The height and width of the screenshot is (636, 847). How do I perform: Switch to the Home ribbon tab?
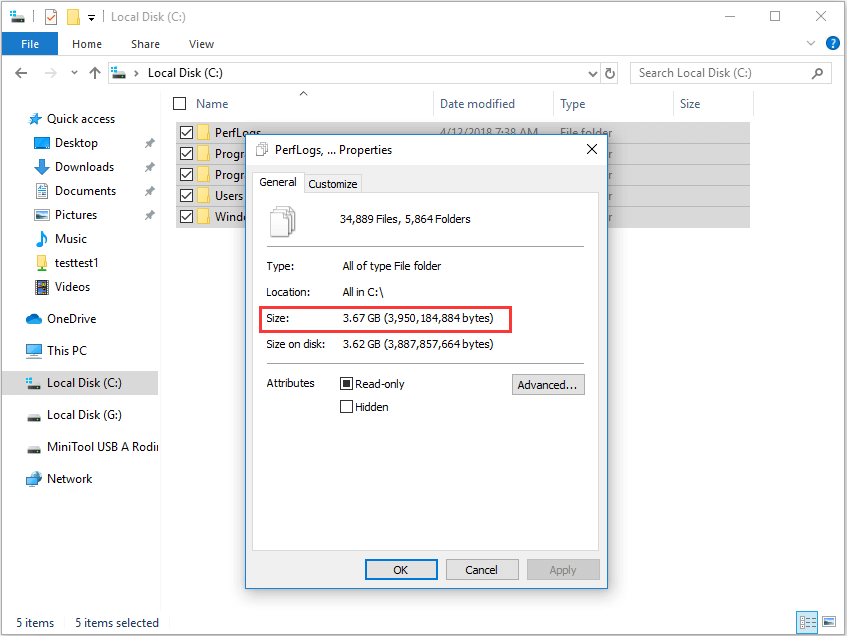pyautogui.click(x=87, y=44)
